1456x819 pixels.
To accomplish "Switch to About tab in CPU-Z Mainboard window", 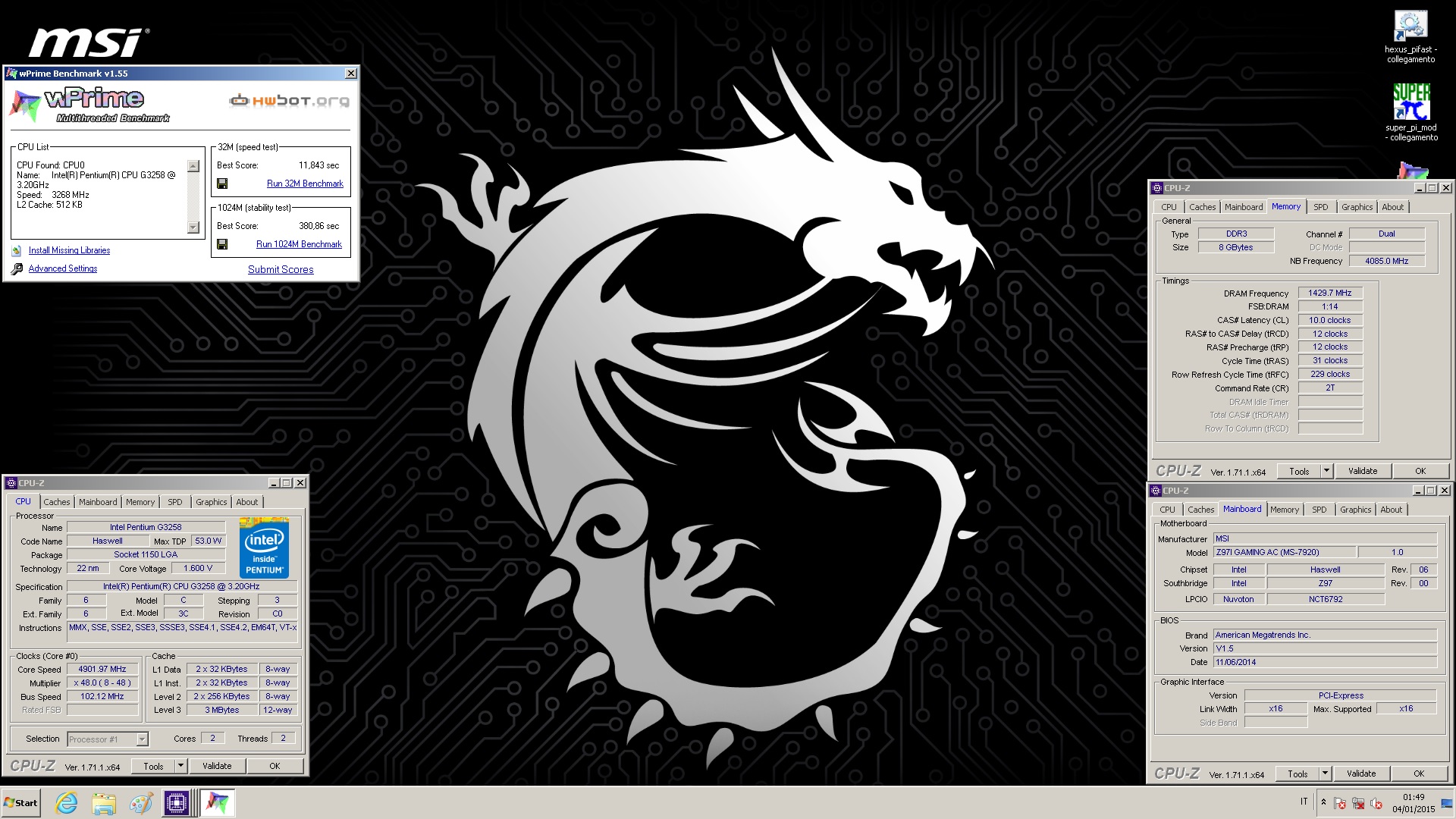I will point(1391,510).
